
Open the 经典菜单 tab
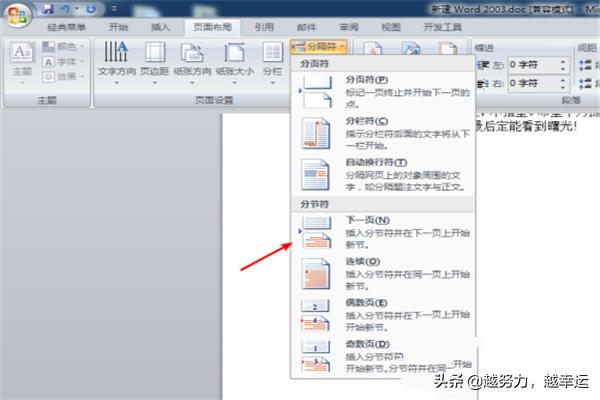point(66,27)
